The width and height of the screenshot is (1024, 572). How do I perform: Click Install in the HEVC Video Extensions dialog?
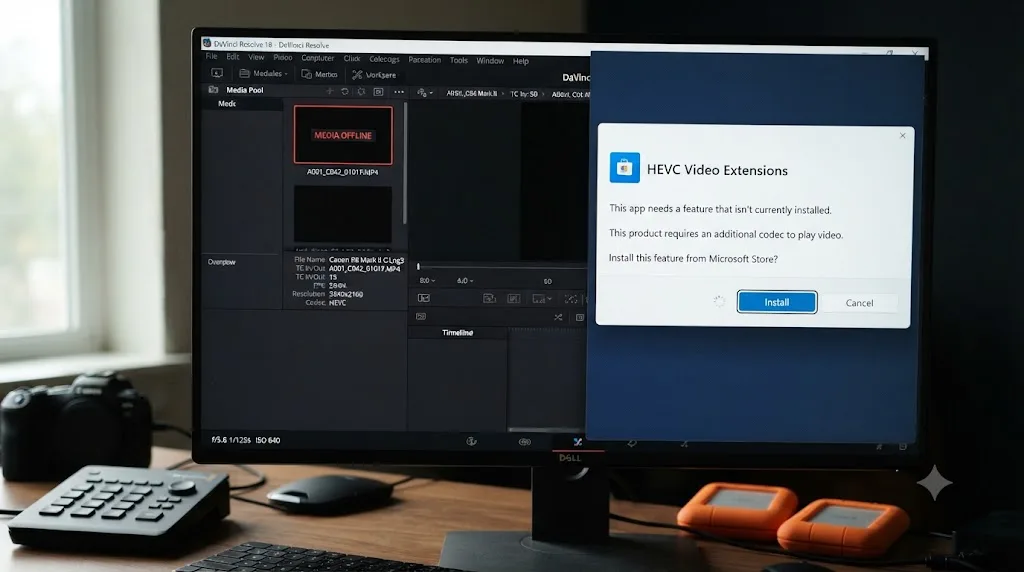(x=776, y=302)
